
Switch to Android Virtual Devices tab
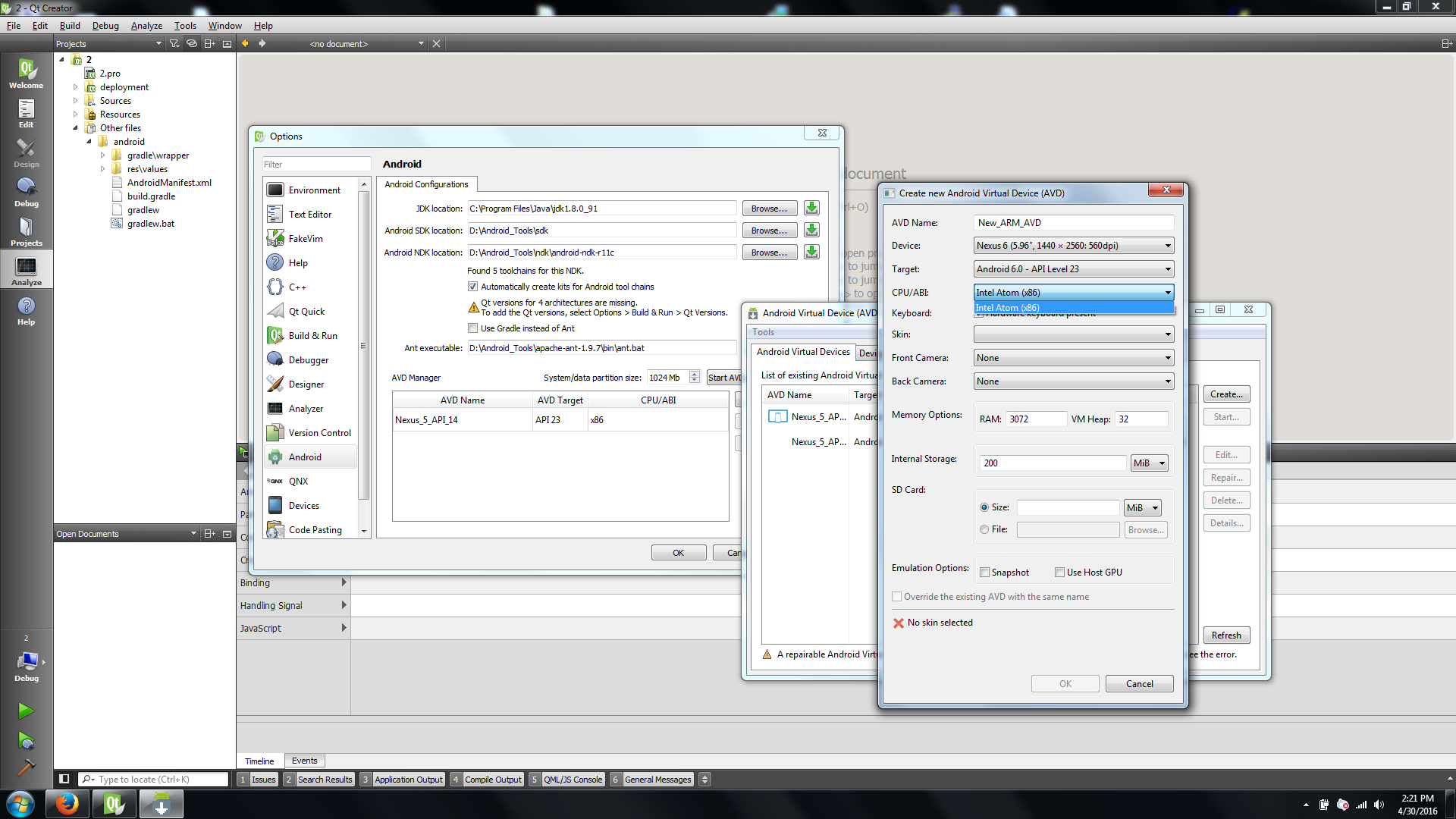click(803, 352)
